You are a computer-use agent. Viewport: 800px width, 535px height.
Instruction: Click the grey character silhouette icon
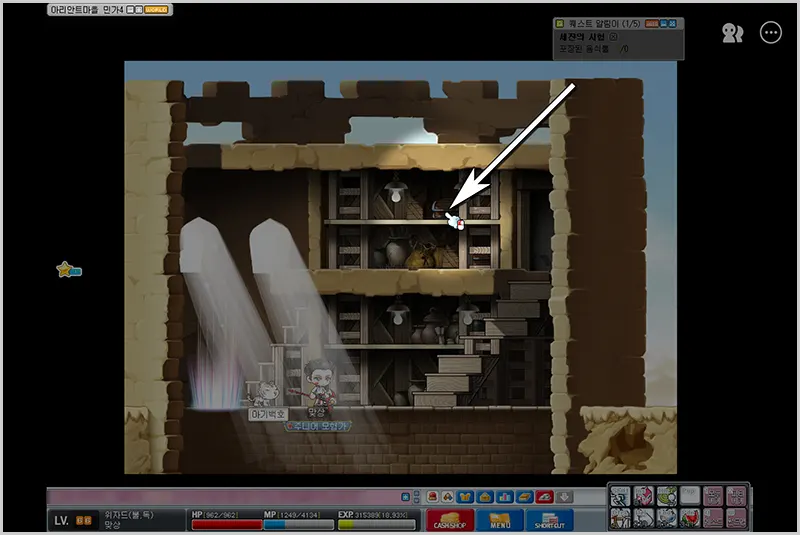(x=732, y=33)
